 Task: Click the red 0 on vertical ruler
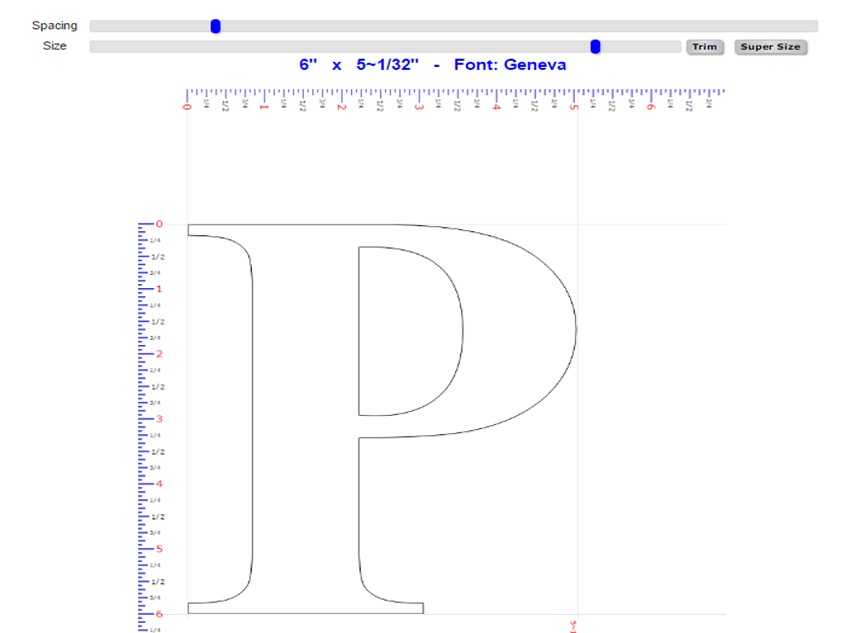coord(159,224)
